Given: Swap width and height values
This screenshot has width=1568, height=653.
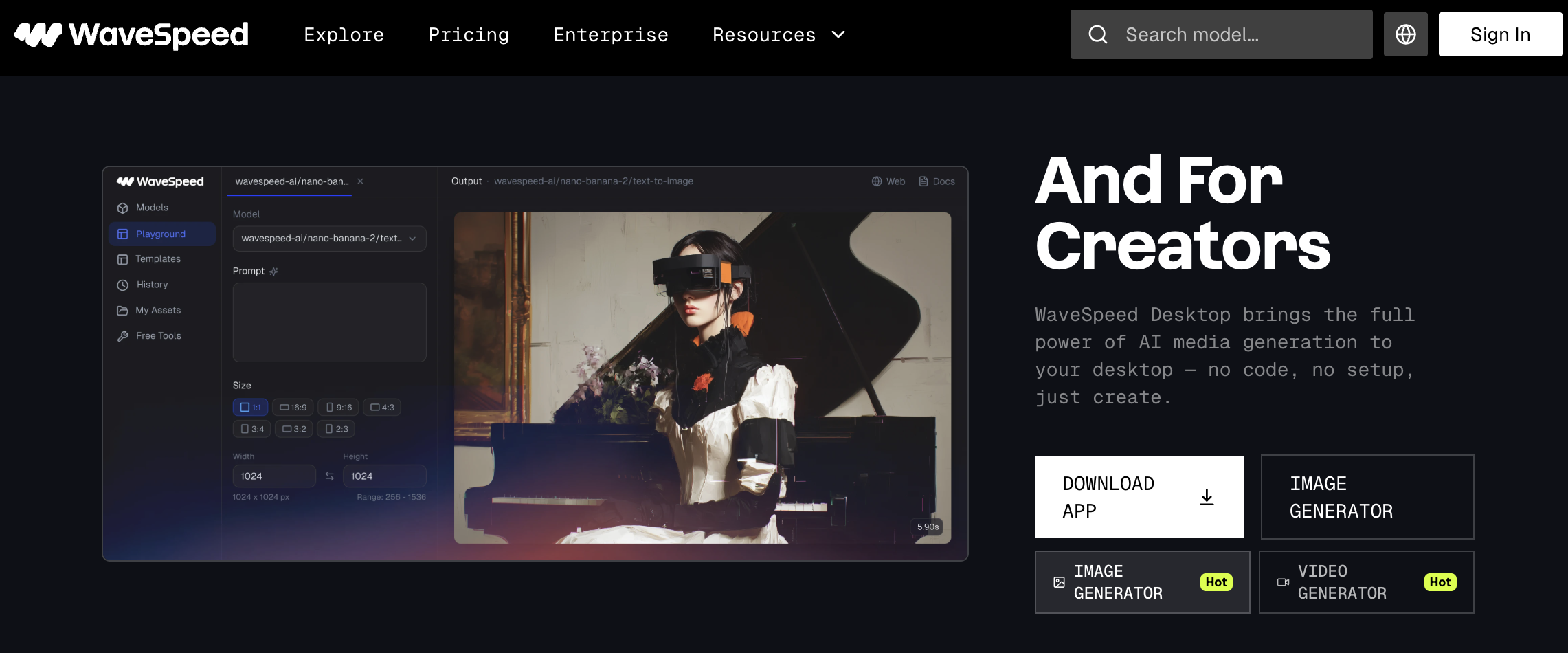Looking at the screenshot, I should point(329,476).
